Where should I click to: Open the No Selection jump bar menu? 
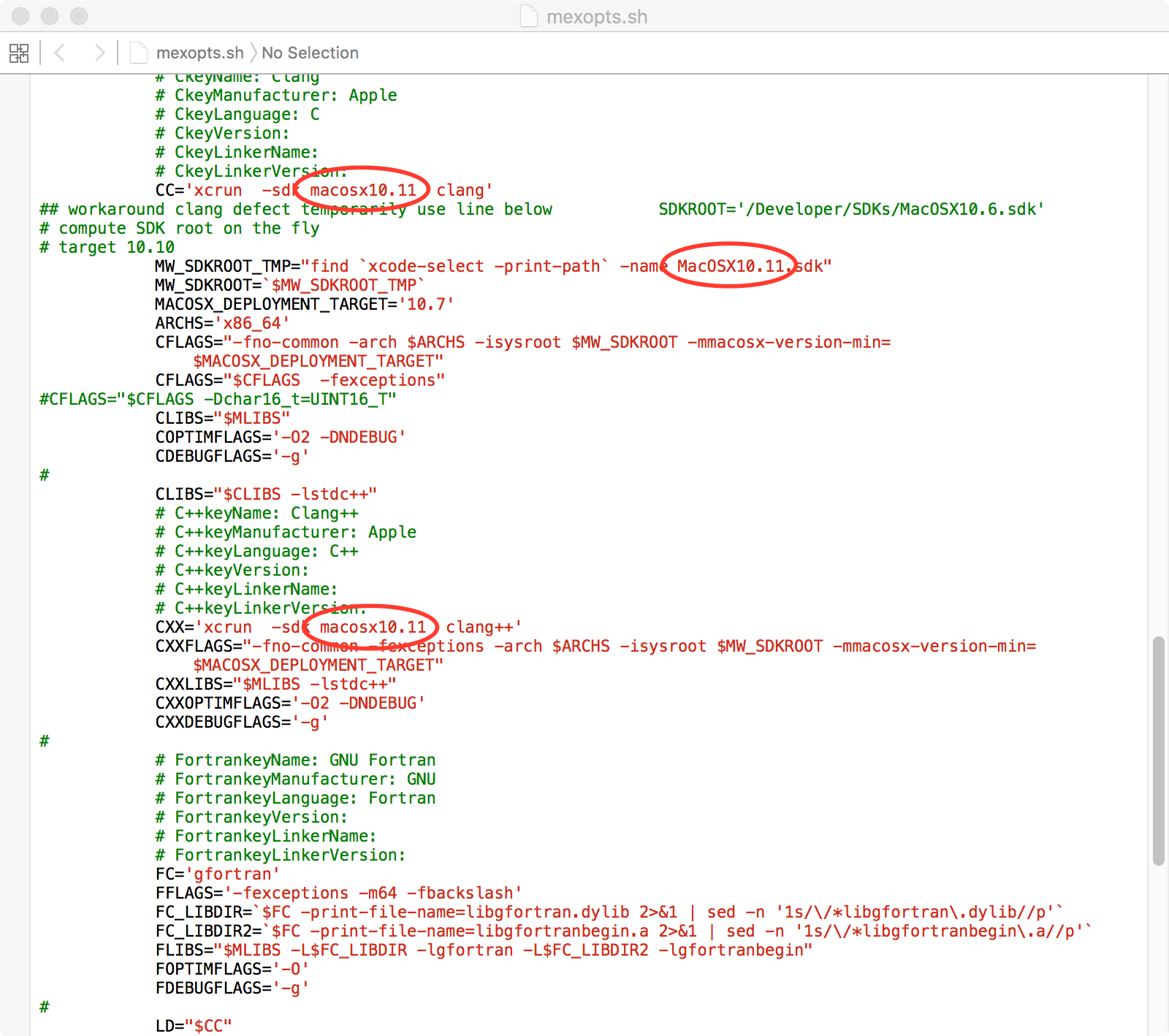coord(310,53)
